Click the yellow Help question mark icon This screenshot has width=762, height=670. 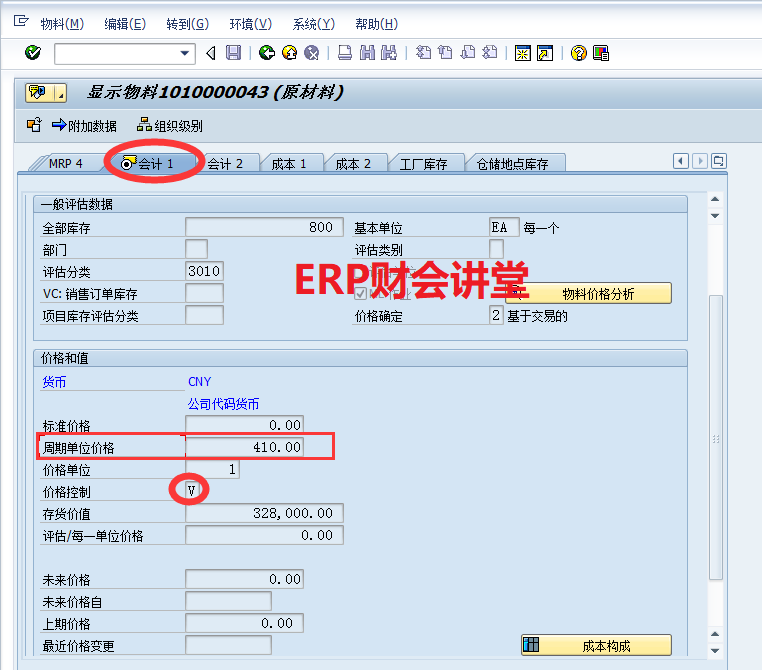click(x=578, y=53)
